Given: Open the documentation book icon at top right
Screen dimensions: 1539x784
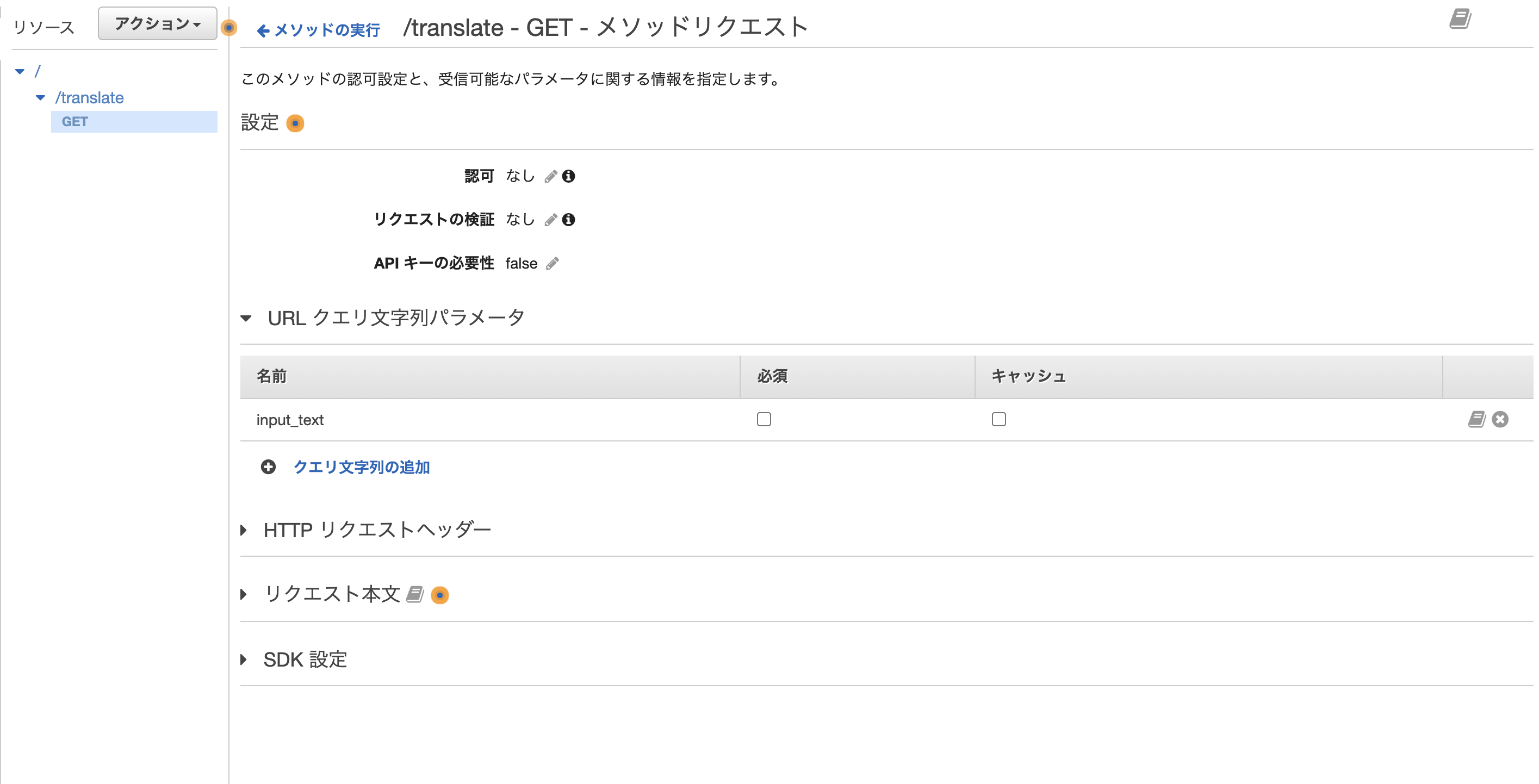Looking at the screenshot, I should [1460, 19].
